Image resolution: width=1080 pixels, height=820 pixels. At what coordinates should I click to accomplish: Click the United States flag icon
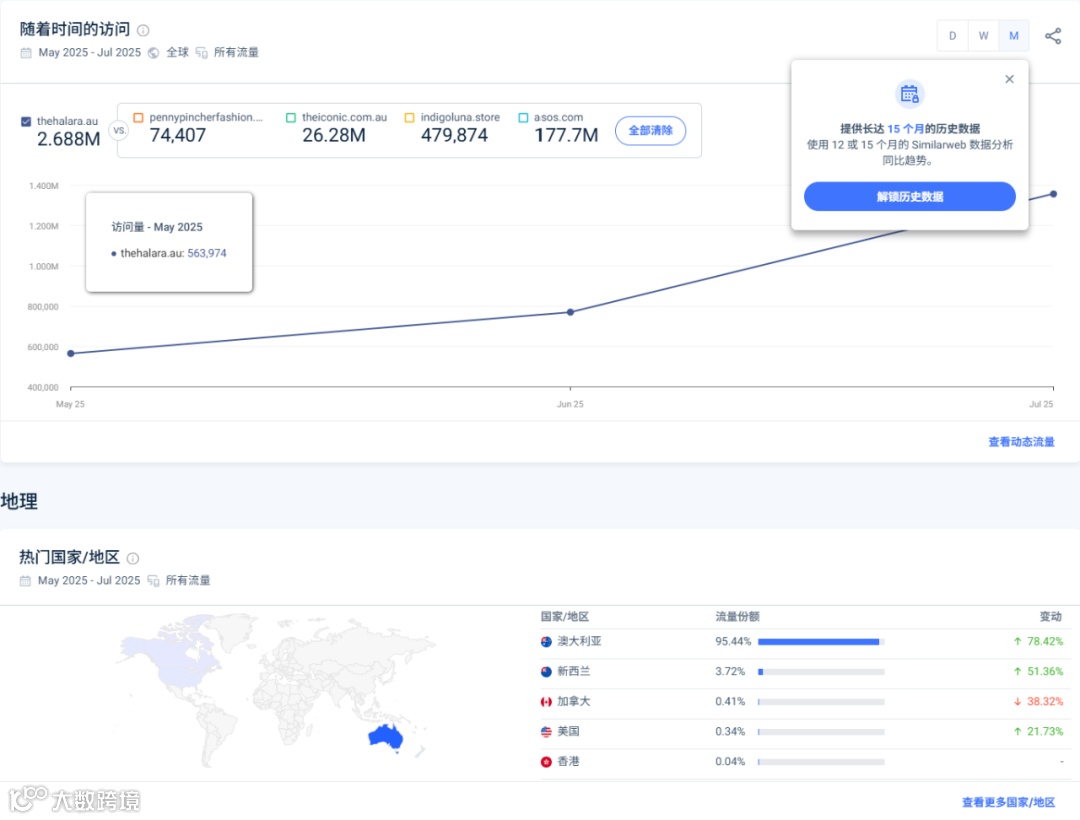click(x=546, y=732)
